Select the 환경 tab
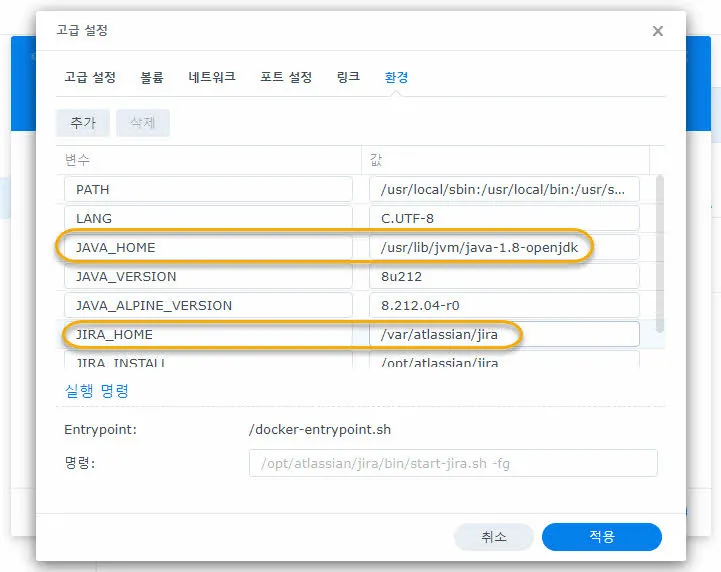This screenshot has height=572, width=721. [x=396, y=77]
